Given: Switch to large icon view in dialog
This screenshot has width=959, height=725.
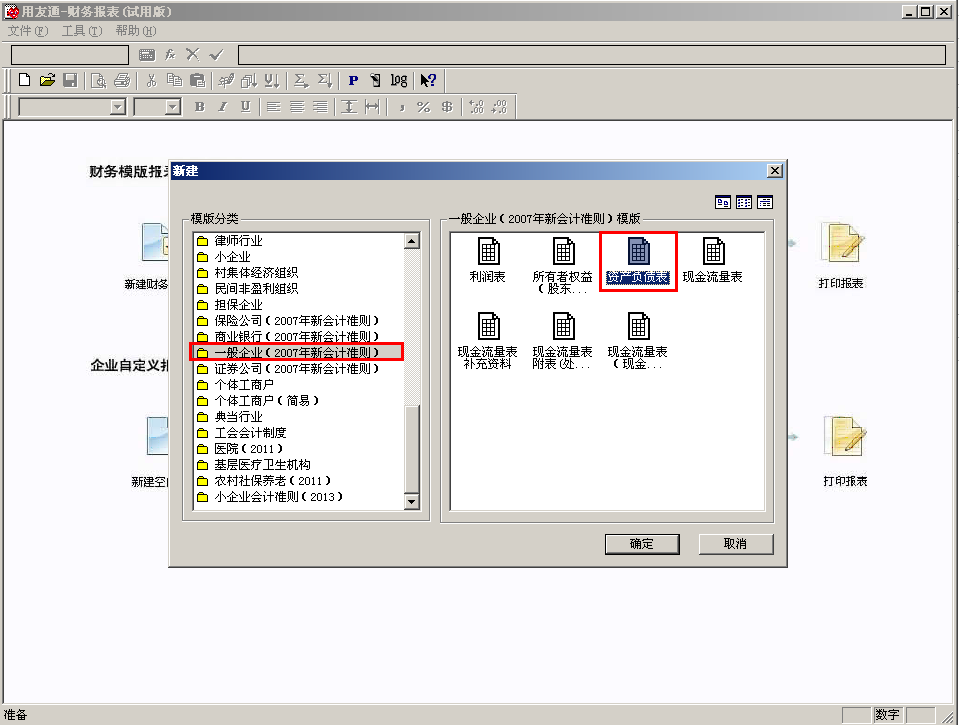Looking at the screenshot, I should 723,203.
